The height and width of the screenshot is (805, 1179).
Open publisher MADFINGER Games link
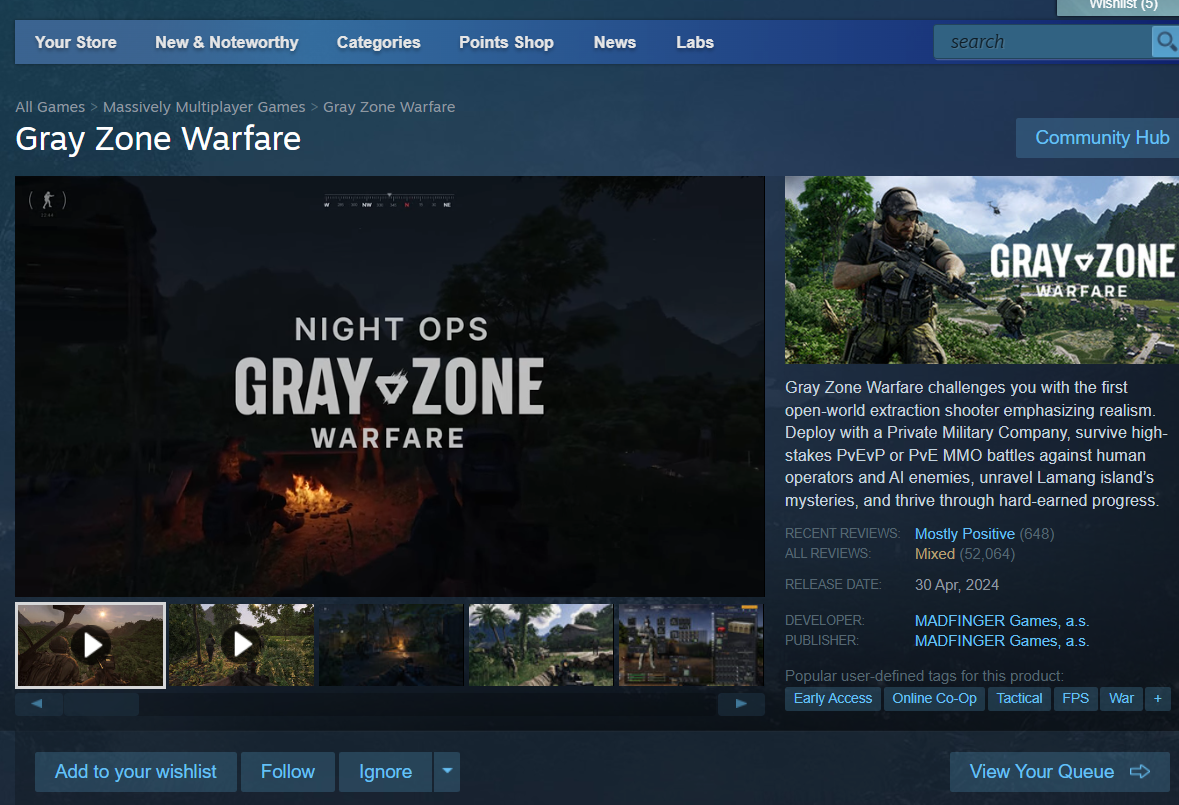(1002, 640)
